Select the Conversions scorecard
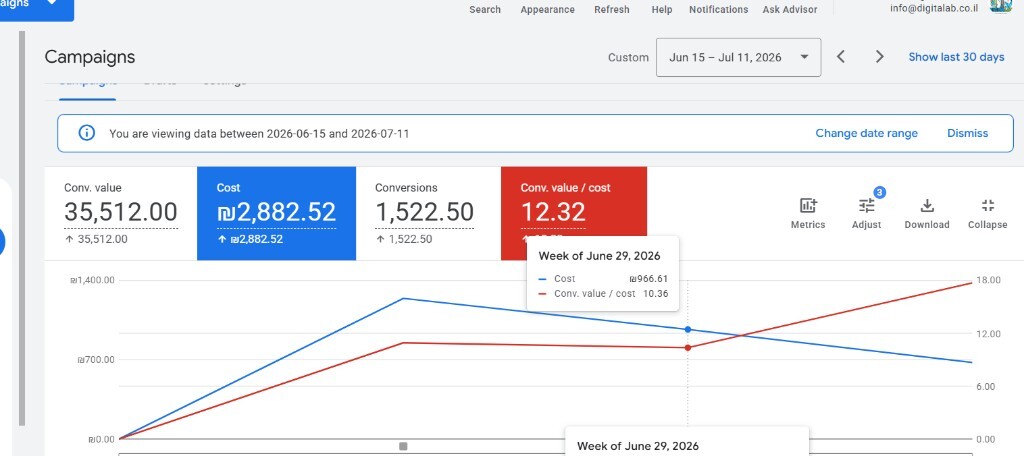 [428, 213]
